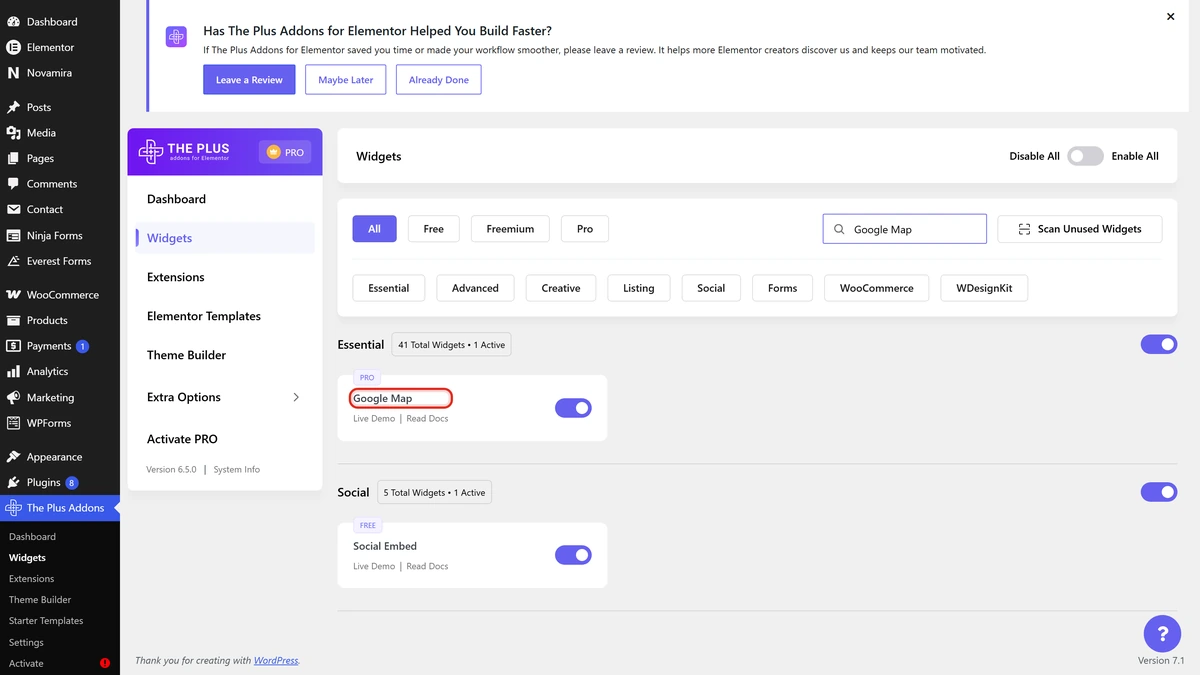
Task: Open Live Demo link for Google Map
Action: (x=374, y=419)
